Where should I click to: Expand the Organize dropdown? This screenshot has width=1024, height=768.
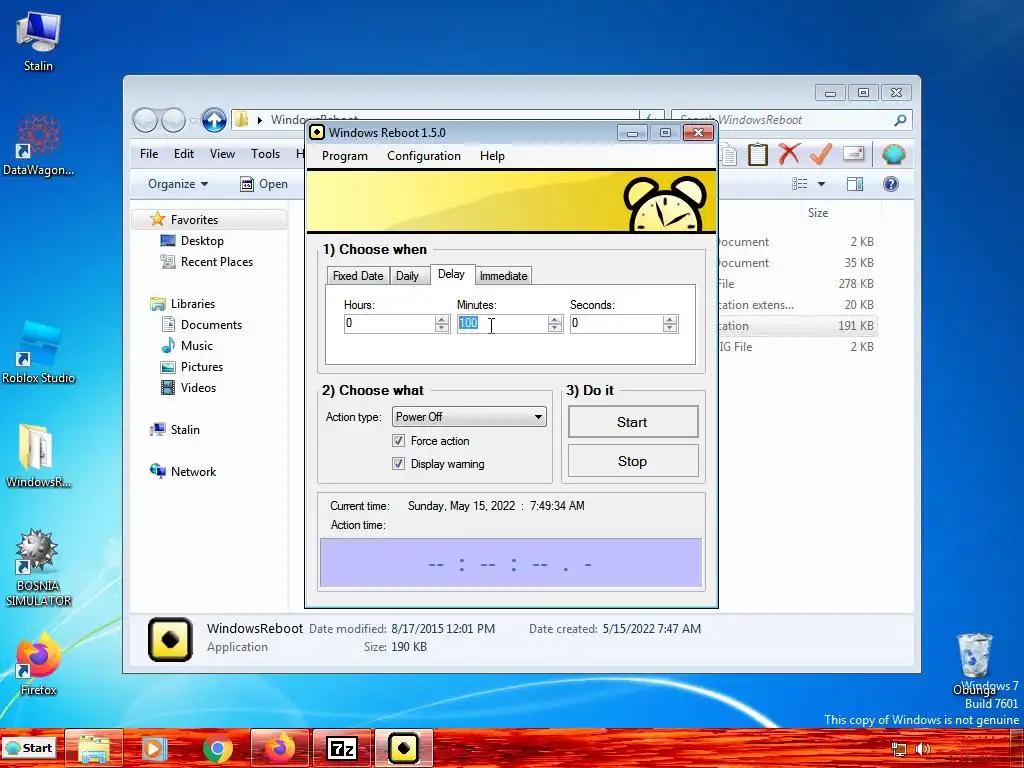pos(178,184)
